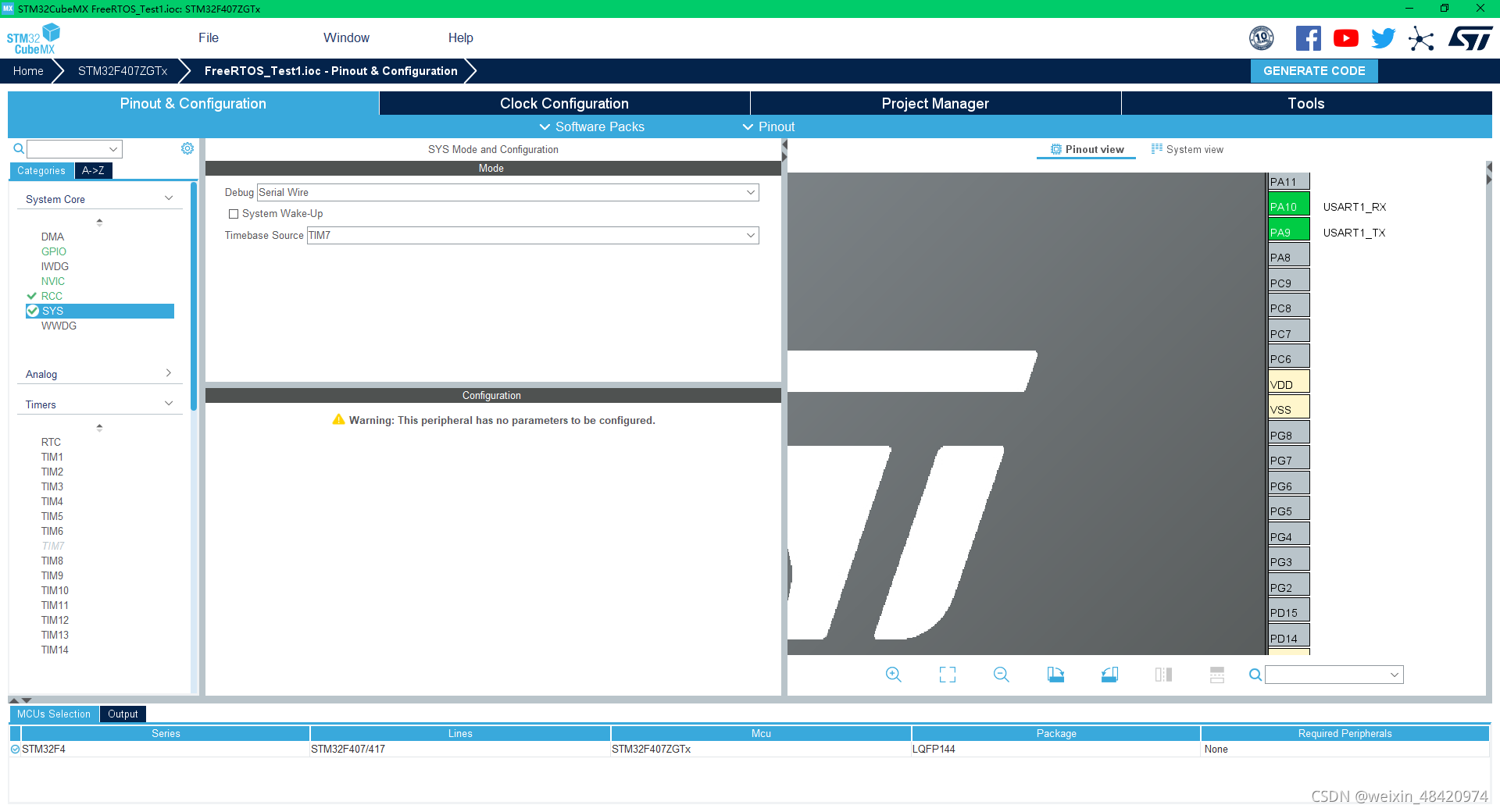Image resolution: width=1500 pixels, height=812 pixels.
Task: Open the peripheral search combo box
Action: (74, 148)
